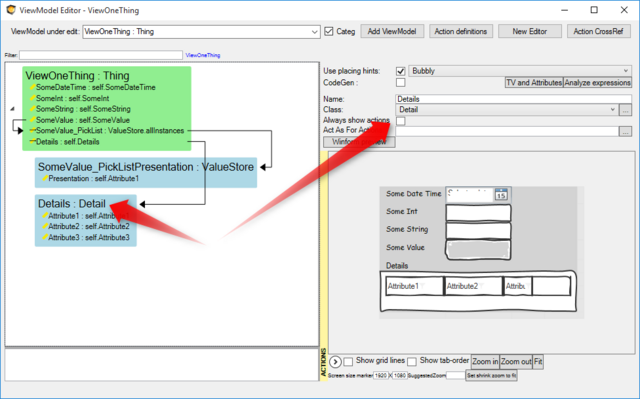This screenshot has height=399, width=640.
Task: Open the Bubbly style dropdown
Action: pos(520,71)
